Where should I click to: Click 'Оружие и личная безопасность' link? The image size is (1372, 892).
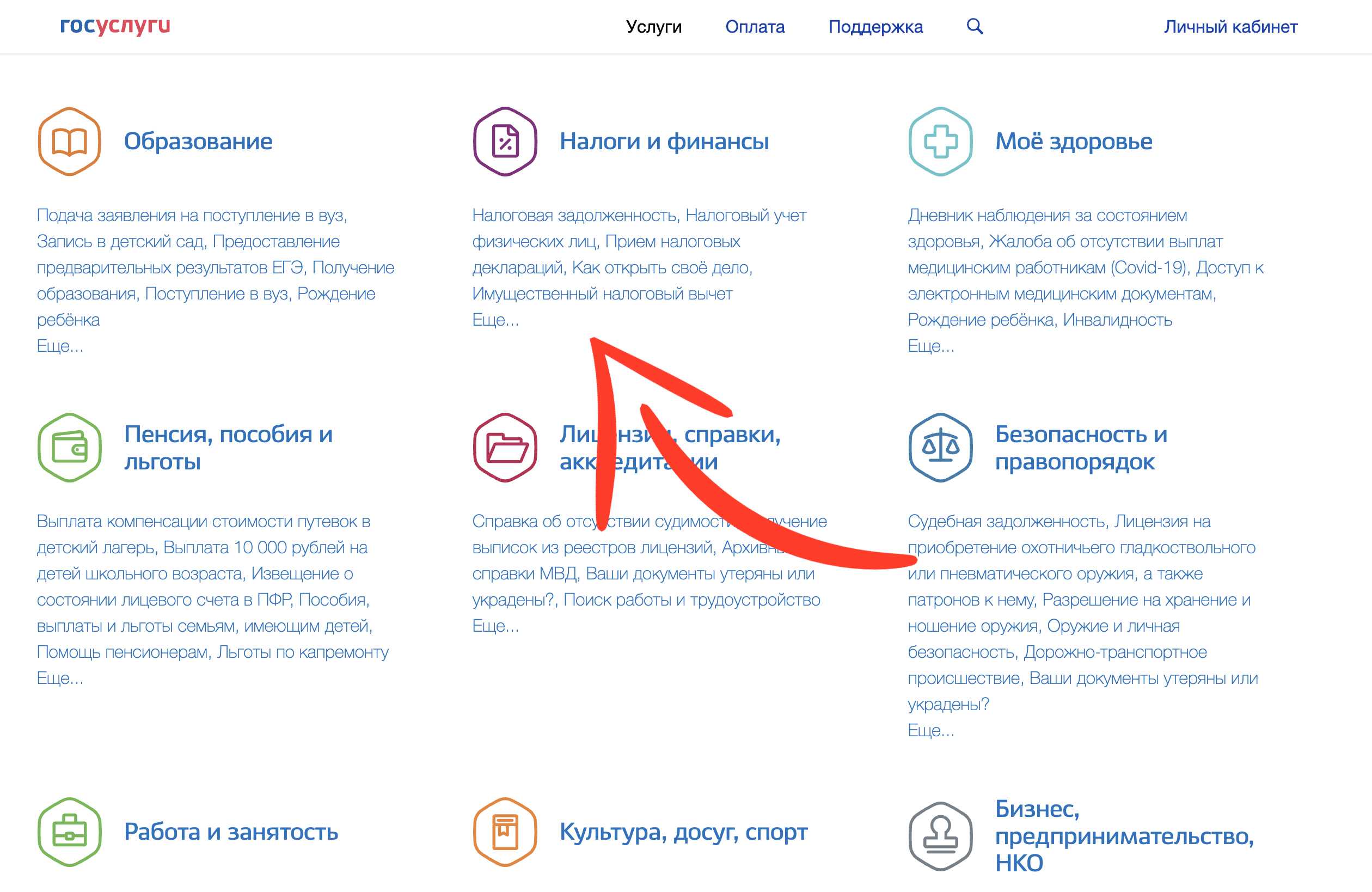(1044, 639)
